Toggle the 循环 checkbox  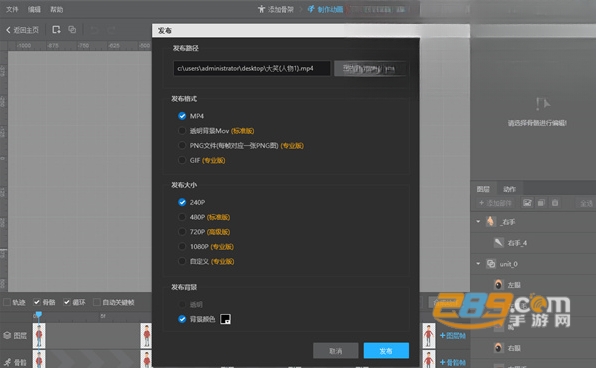point(67,302)
